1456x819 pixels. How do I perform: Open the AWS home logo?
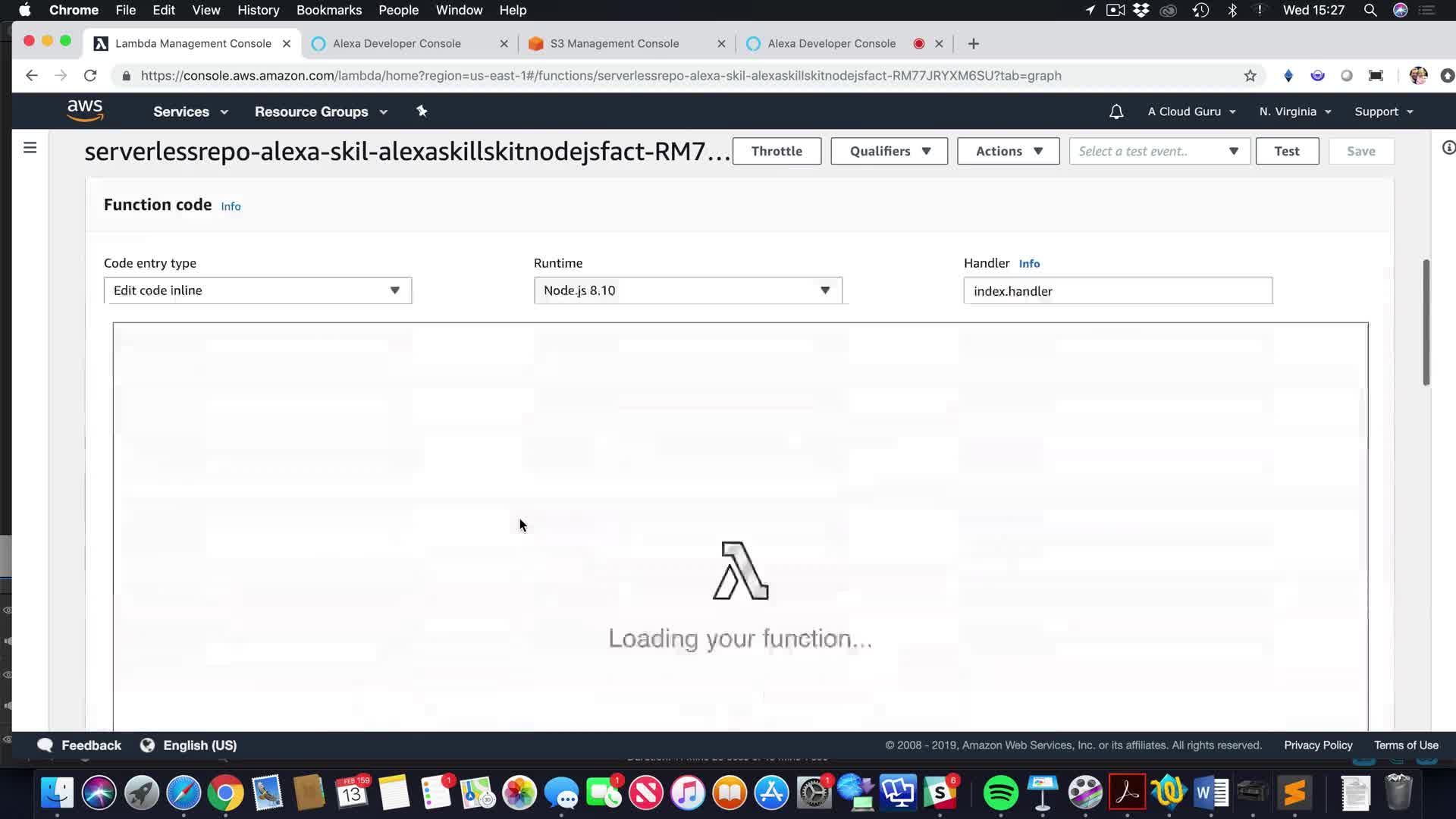(85, 111)
